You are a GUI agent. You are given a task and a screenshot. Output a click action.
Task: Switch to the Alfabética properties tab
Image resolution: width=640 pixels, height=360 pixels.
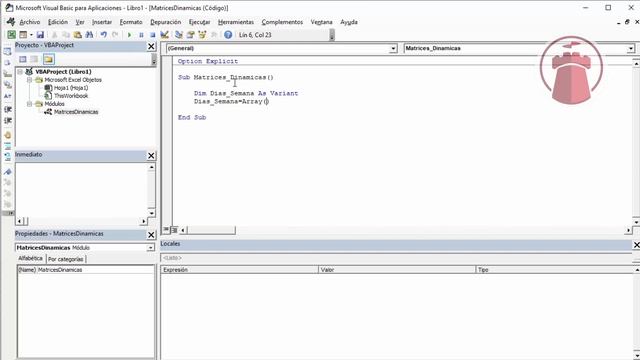(30, 258)
